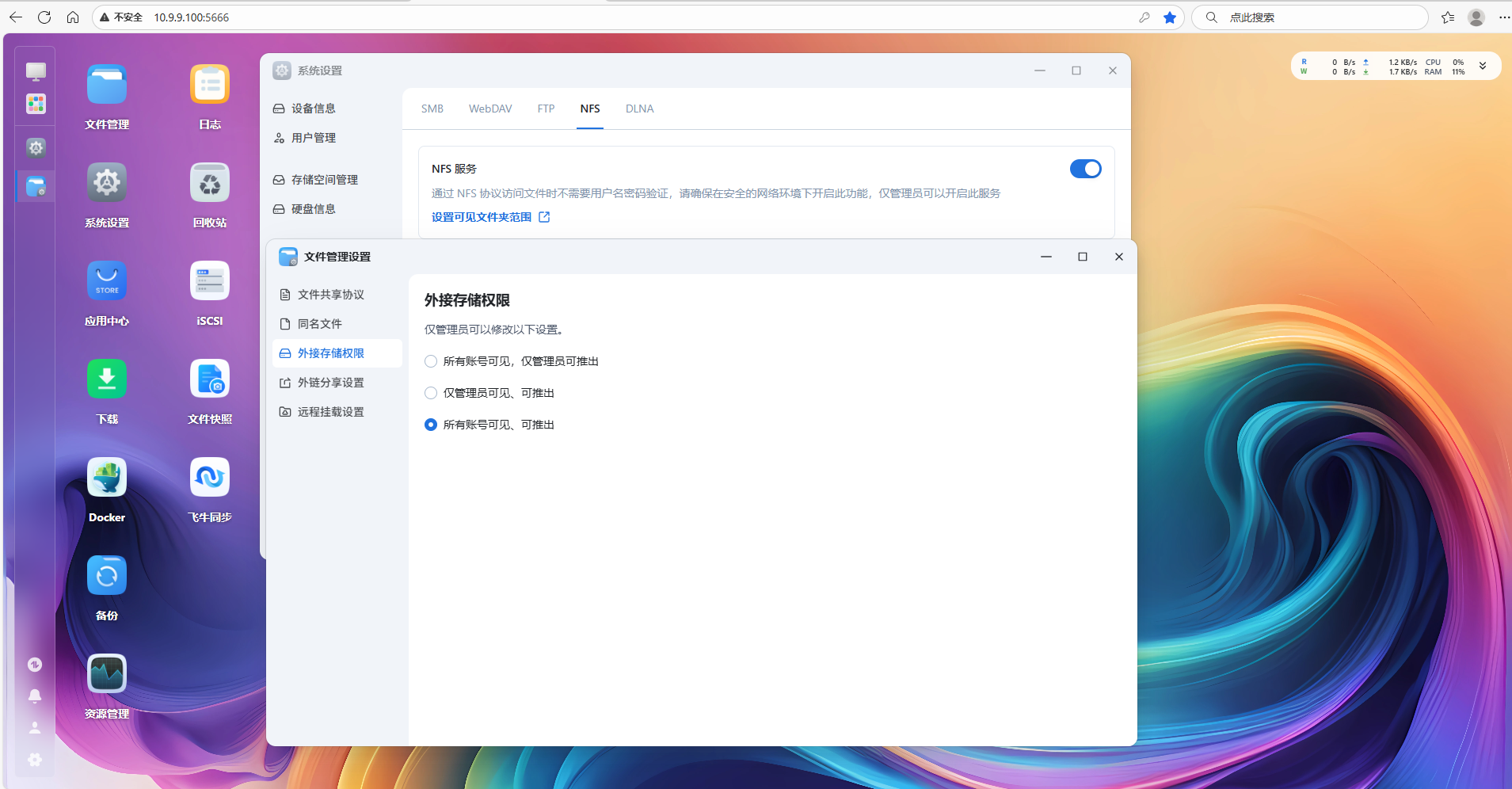Open 应用中心 store icon
Image resolution: width=1512 pixels, height=789 pixels.
(x=107, y=281)
